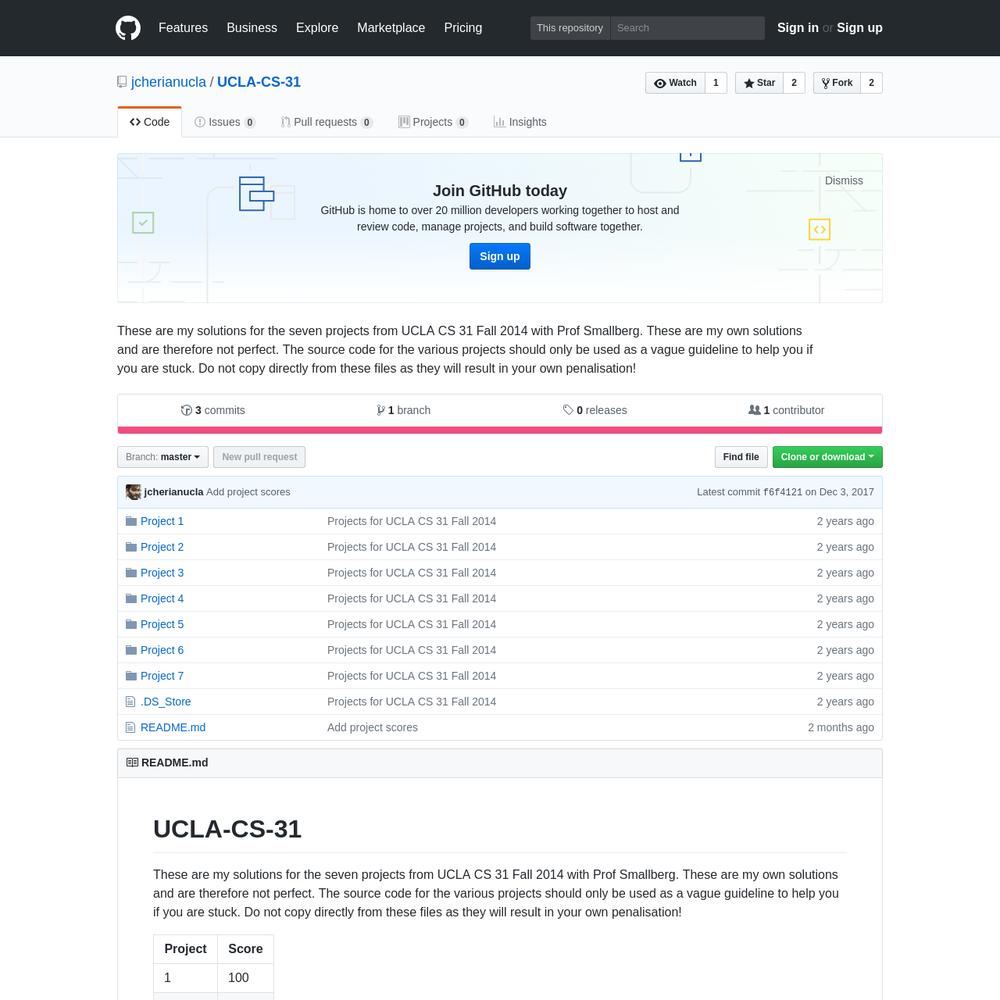
Task: Click the pink language bar
Action: point(499,430)
